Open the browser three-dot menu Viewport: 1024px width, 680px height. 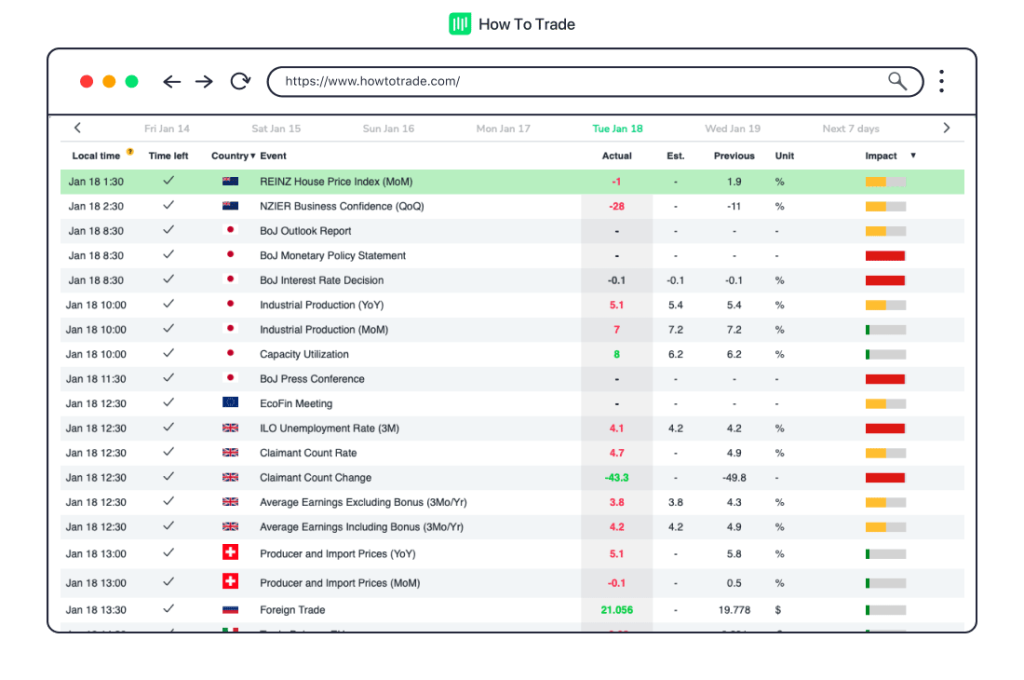tap(941, 82)
